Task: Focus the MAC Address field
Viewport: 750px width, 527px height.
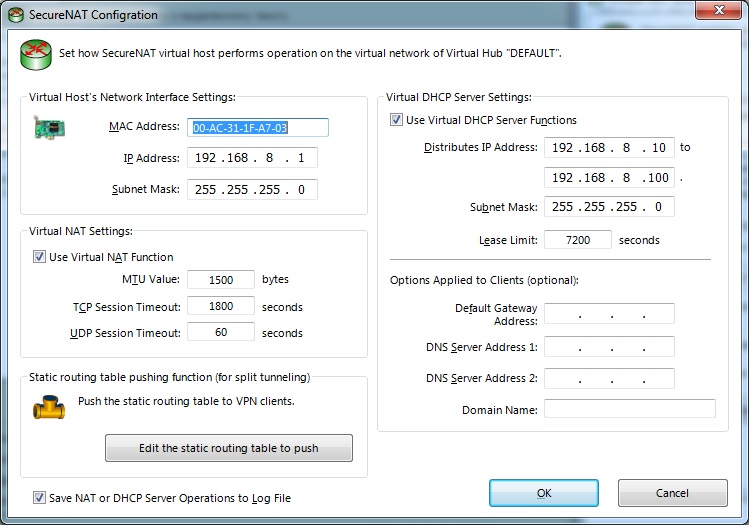Action: (258, 128)
